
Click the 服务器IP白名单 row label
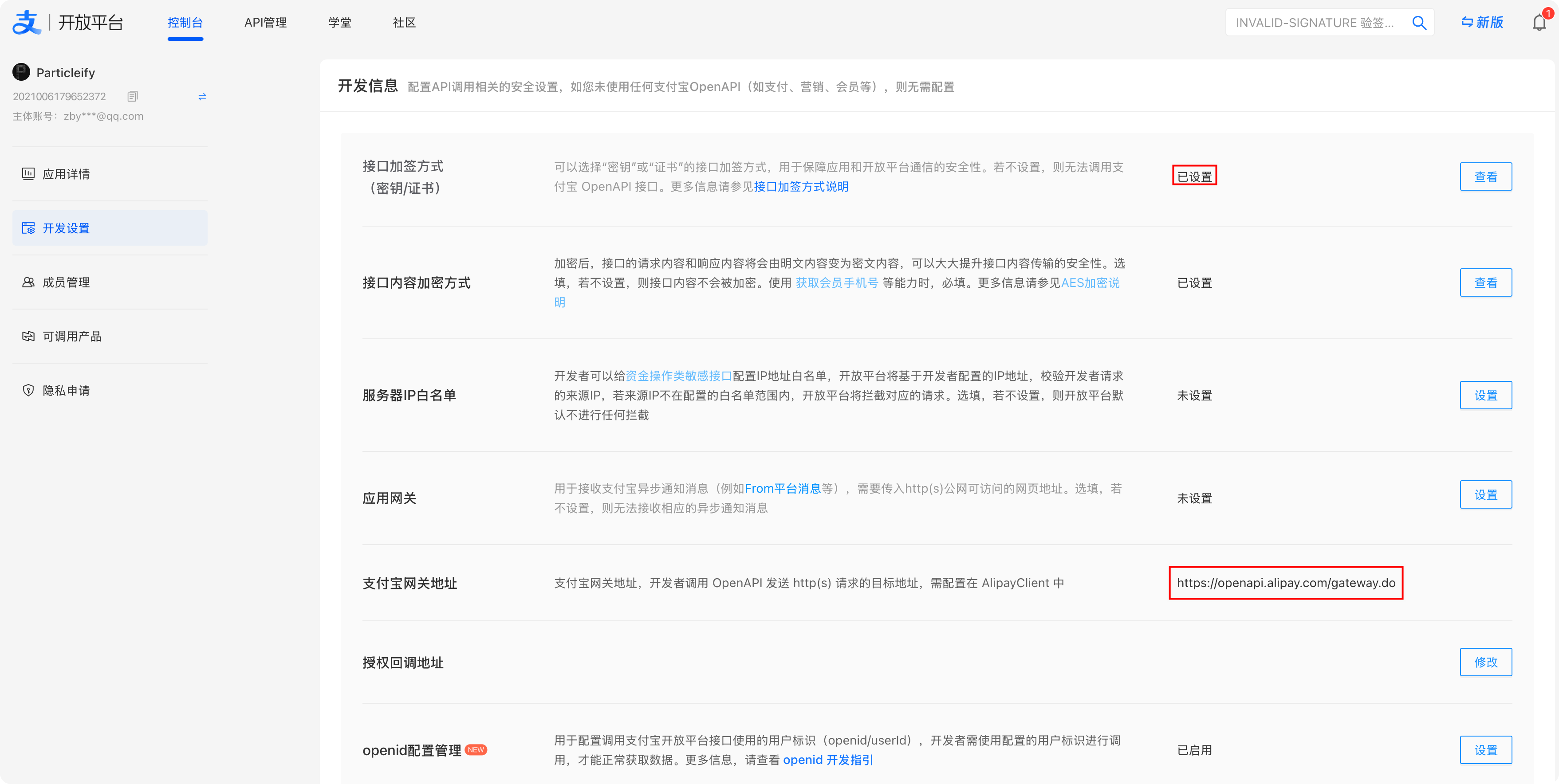pyautogui.click(x=409, y=395)
